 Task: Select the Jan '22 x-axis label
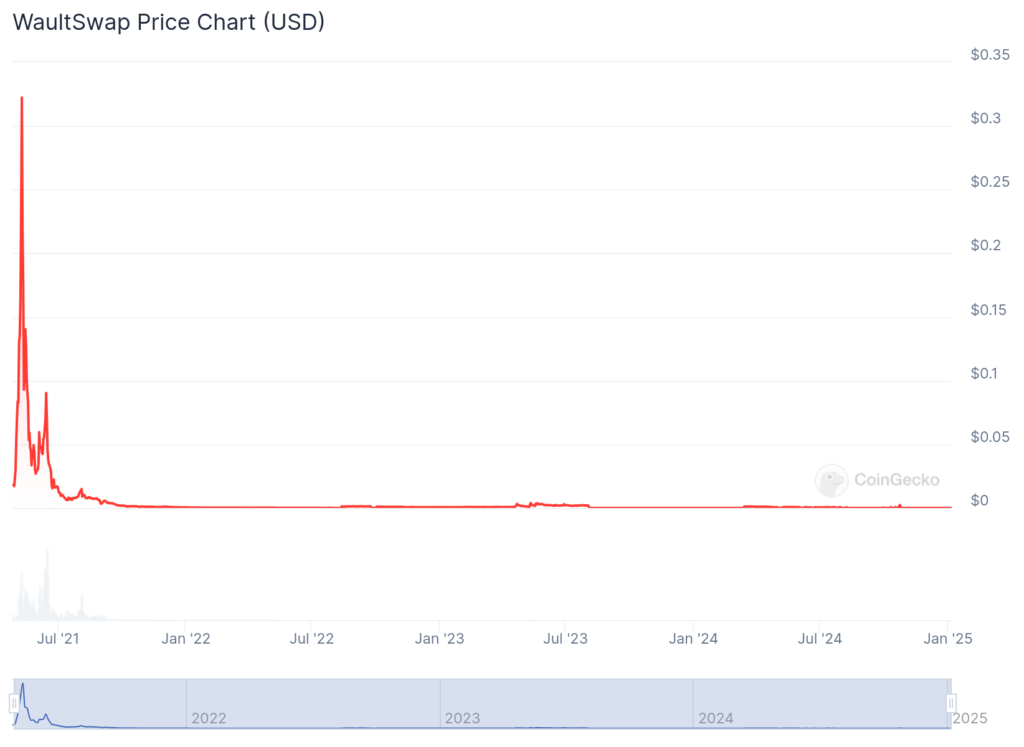[186, 638]
